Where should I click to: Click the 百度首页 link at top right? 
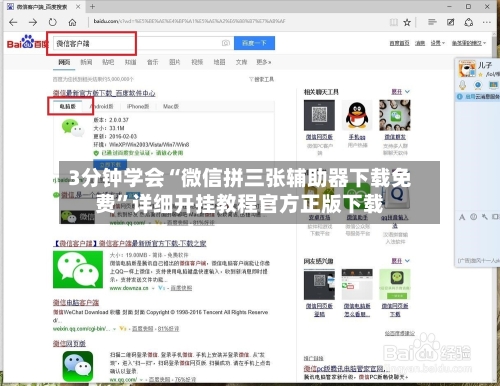[x=400, y=43]
